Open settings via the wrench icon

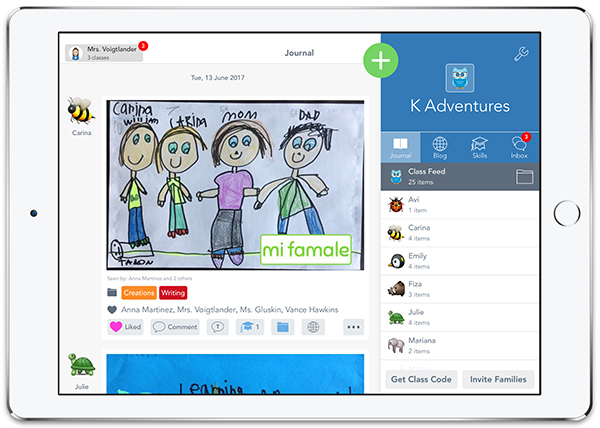click(x=520, y=55)
